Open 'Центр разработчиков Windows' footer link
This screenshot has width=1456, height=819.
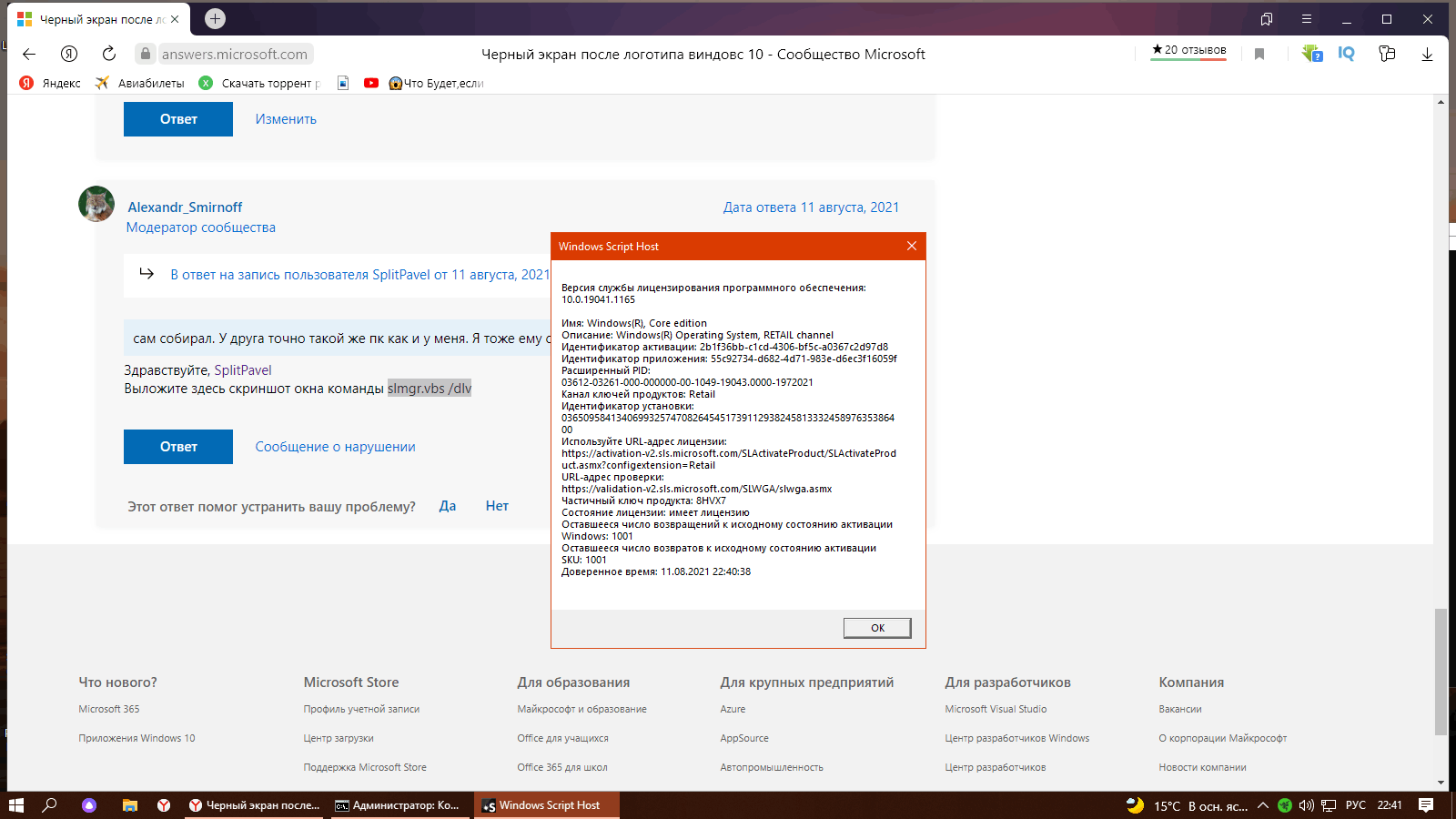[1016, 738]
